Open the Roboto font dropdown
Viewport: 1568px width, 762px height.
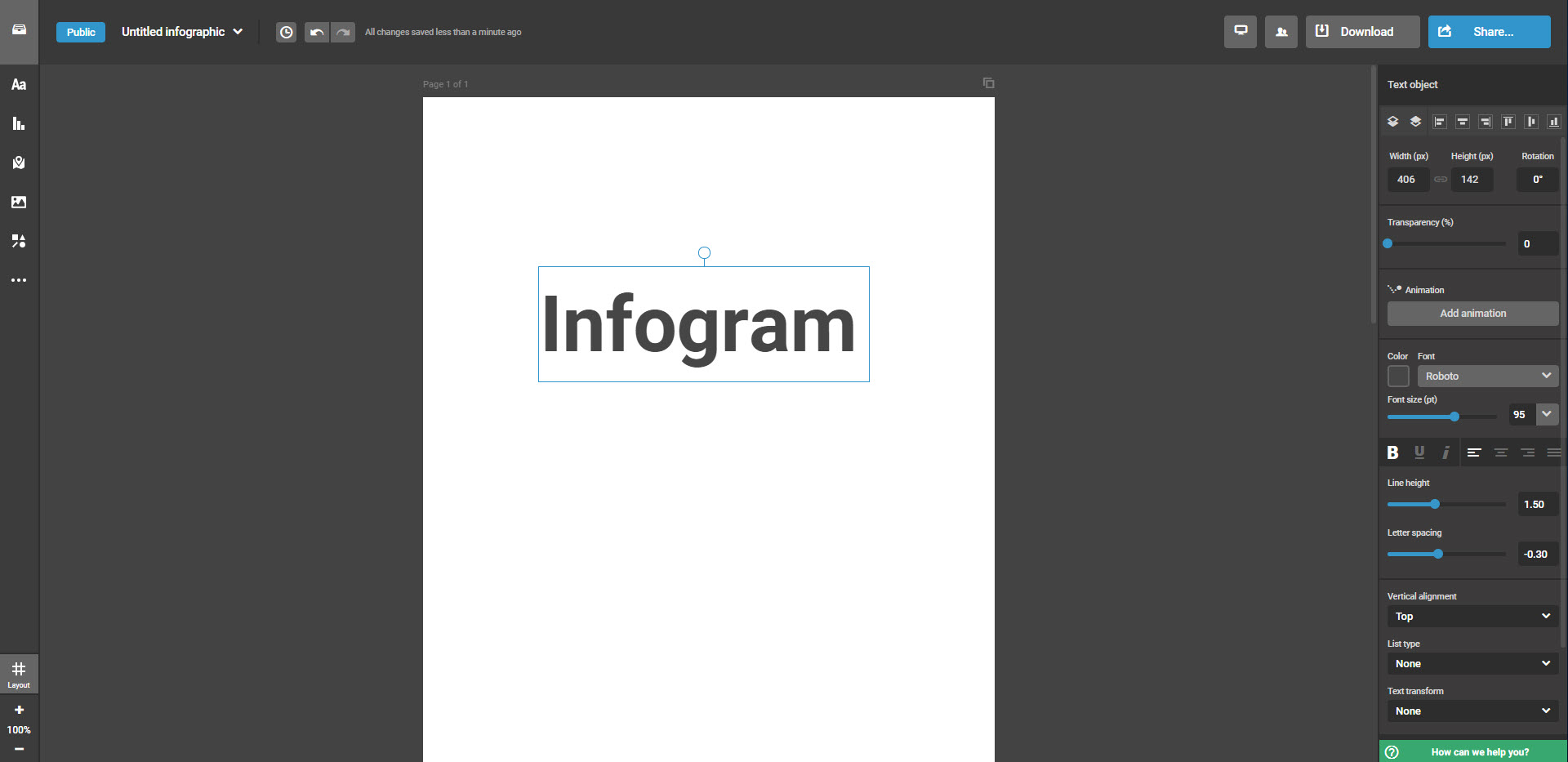click(1488, 376)
